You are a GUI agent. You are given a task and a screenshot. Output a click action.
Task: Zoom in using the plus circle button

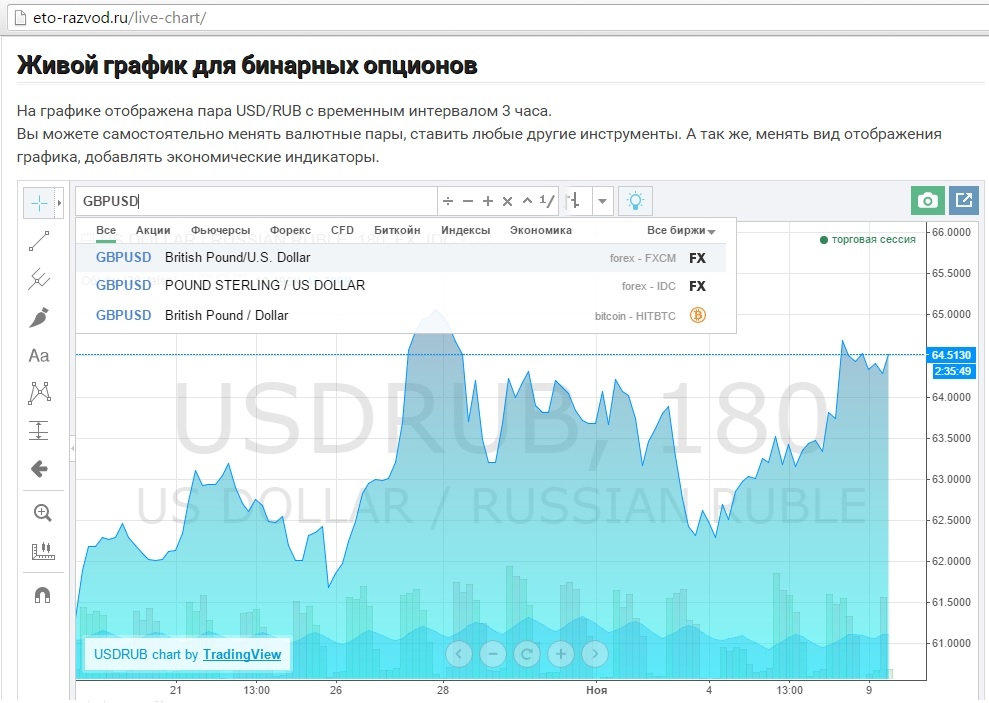tap(561, 654)
